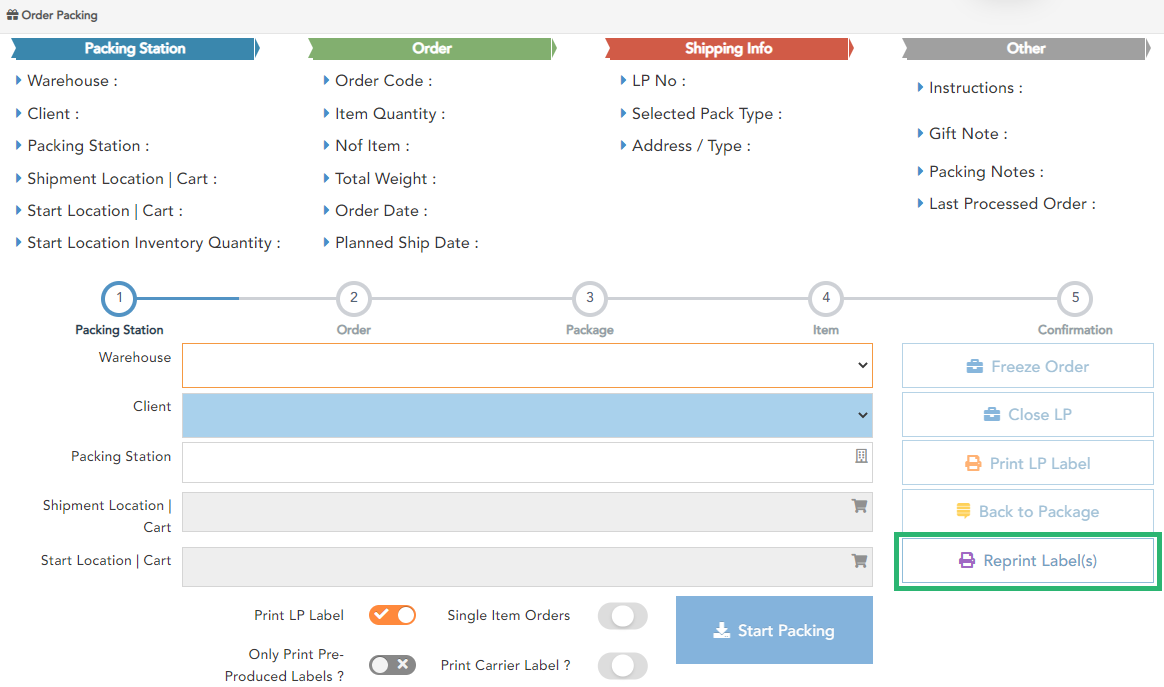Image resolution: width=1164 pixels, height=687 pixels.
Task: Toggle Only Print Pre-Produced Labels switch
Action: [x=392, y=665]
